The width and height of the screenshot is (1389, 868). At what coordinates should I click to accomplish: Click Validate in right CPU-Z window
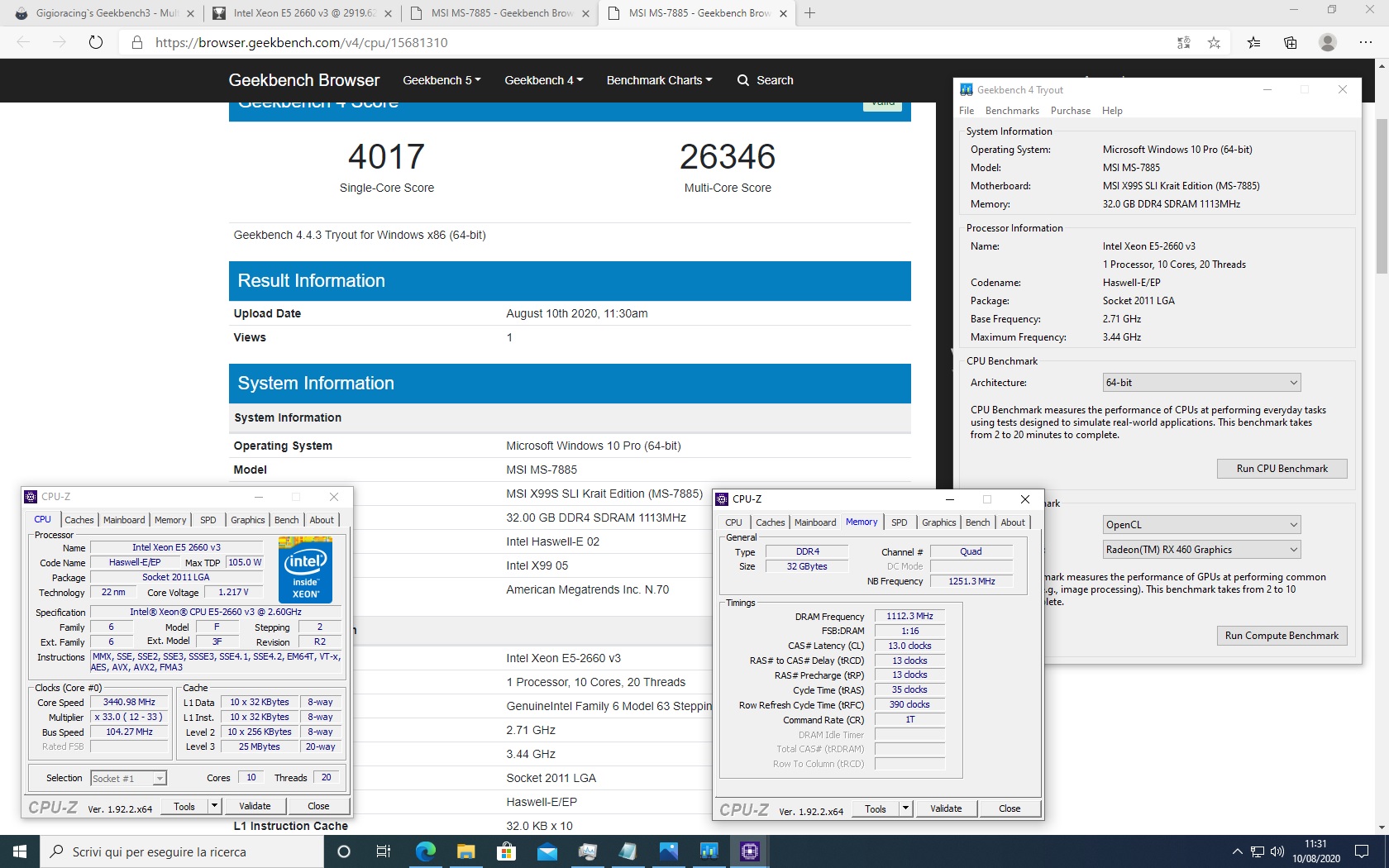[946, 808]
